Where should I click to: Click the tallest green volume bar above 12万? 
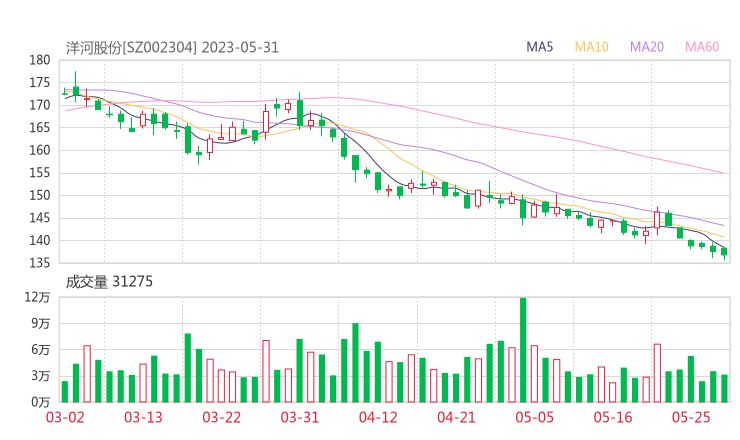pos(523,350)
